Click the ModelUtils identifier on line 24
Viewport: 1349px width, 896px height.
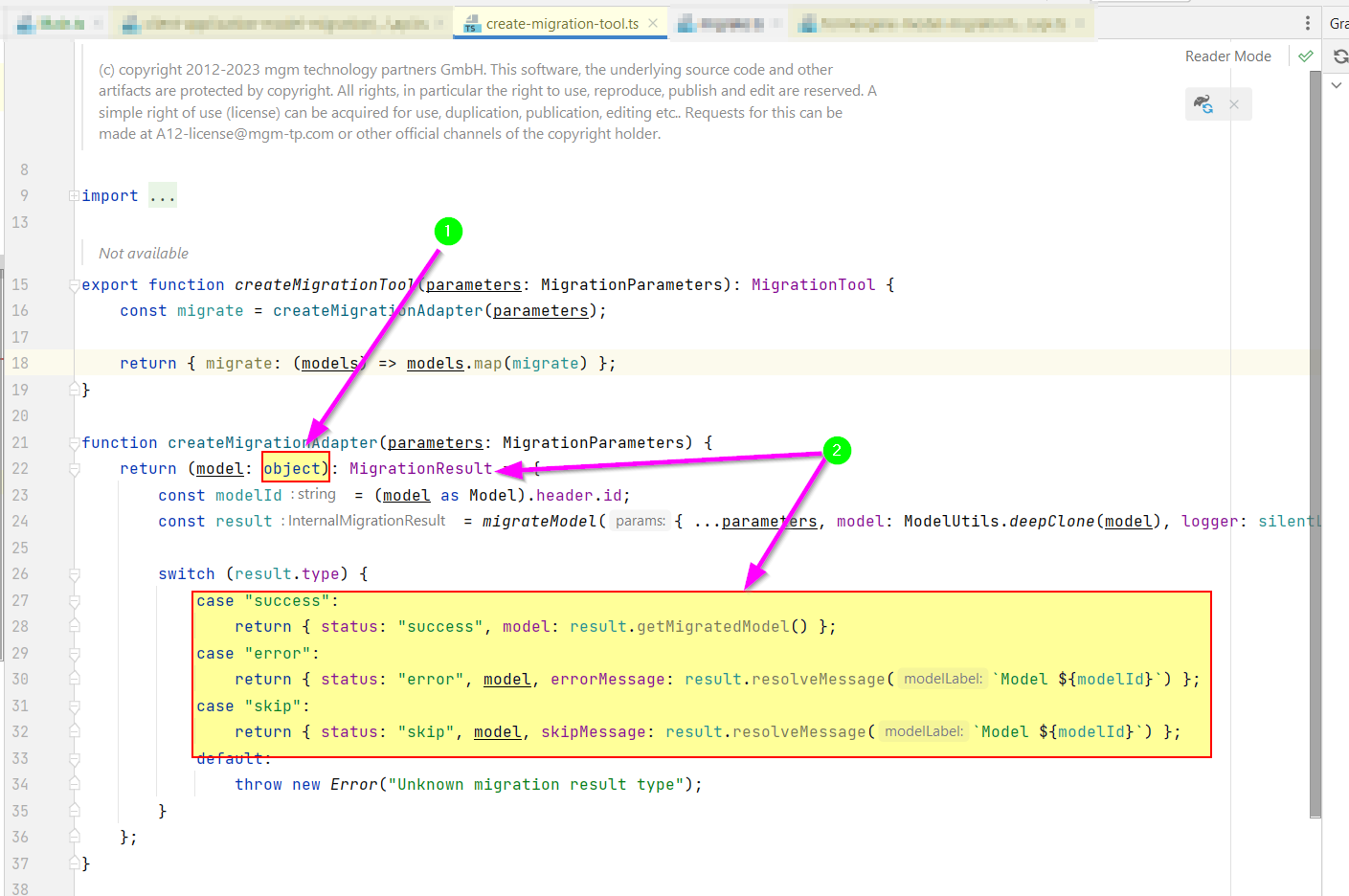pos(947,522)
